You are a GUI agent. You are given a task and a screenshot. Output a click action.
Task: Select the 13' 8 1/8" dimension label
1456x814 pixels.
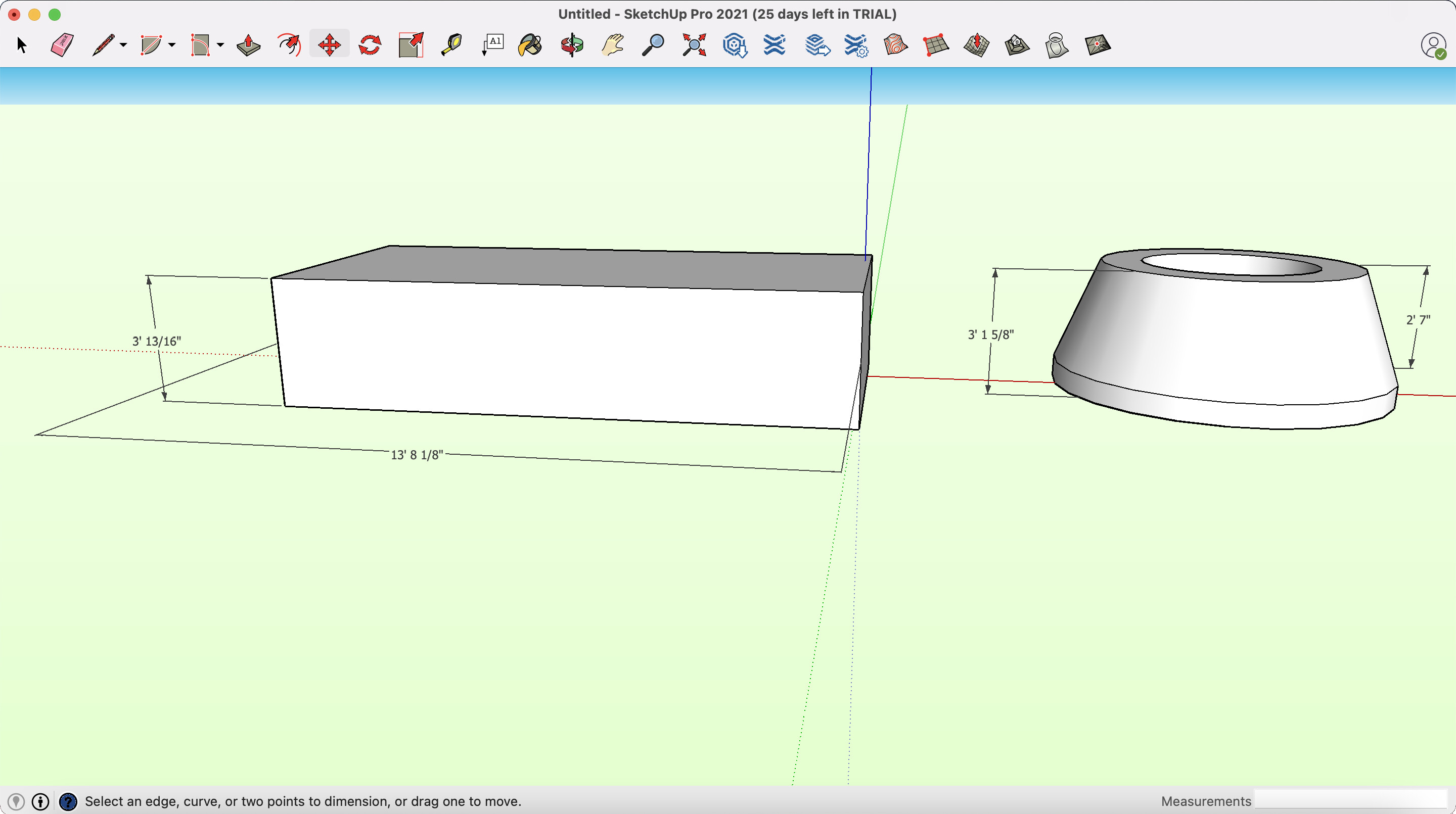click(417, 455)
